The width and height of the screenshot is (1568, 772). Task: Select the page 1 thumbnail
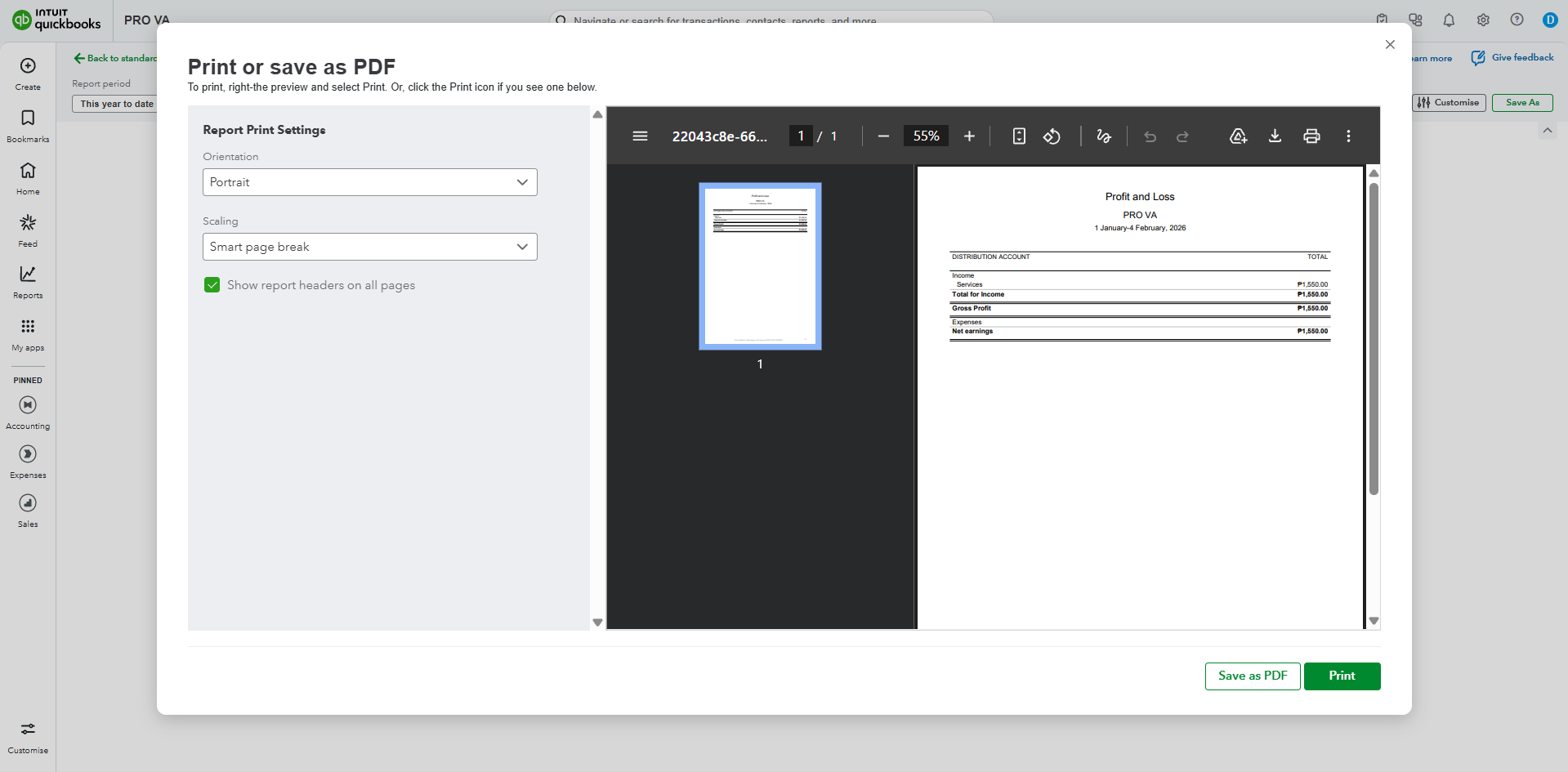tap(760, 266)
